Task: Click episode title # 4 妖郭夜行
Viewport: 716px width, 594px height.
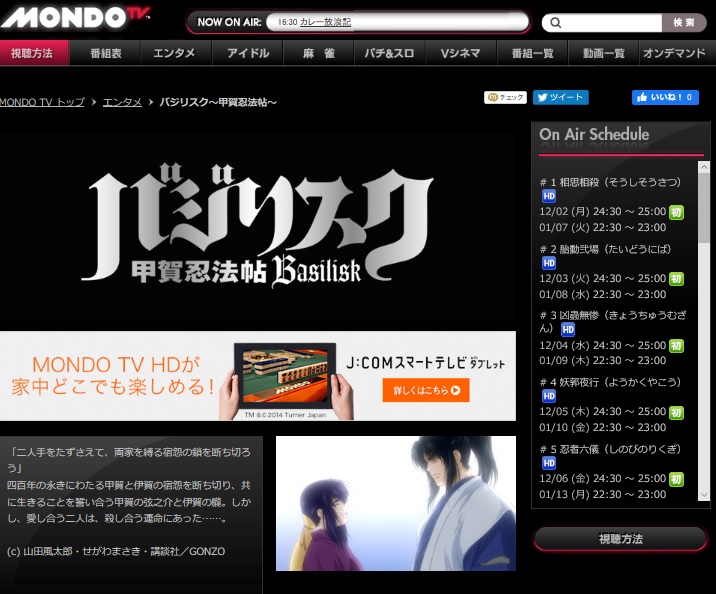Action: pyautogui.click(x=611, y=382)
